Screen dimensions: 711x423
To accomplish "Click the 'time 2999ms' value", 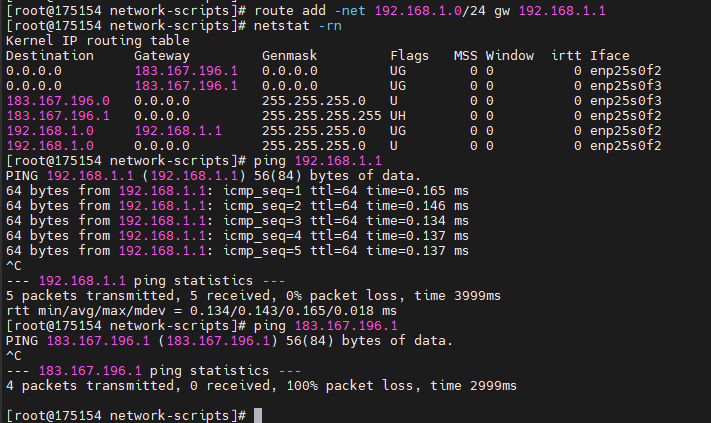I will [x=473, y=385].
